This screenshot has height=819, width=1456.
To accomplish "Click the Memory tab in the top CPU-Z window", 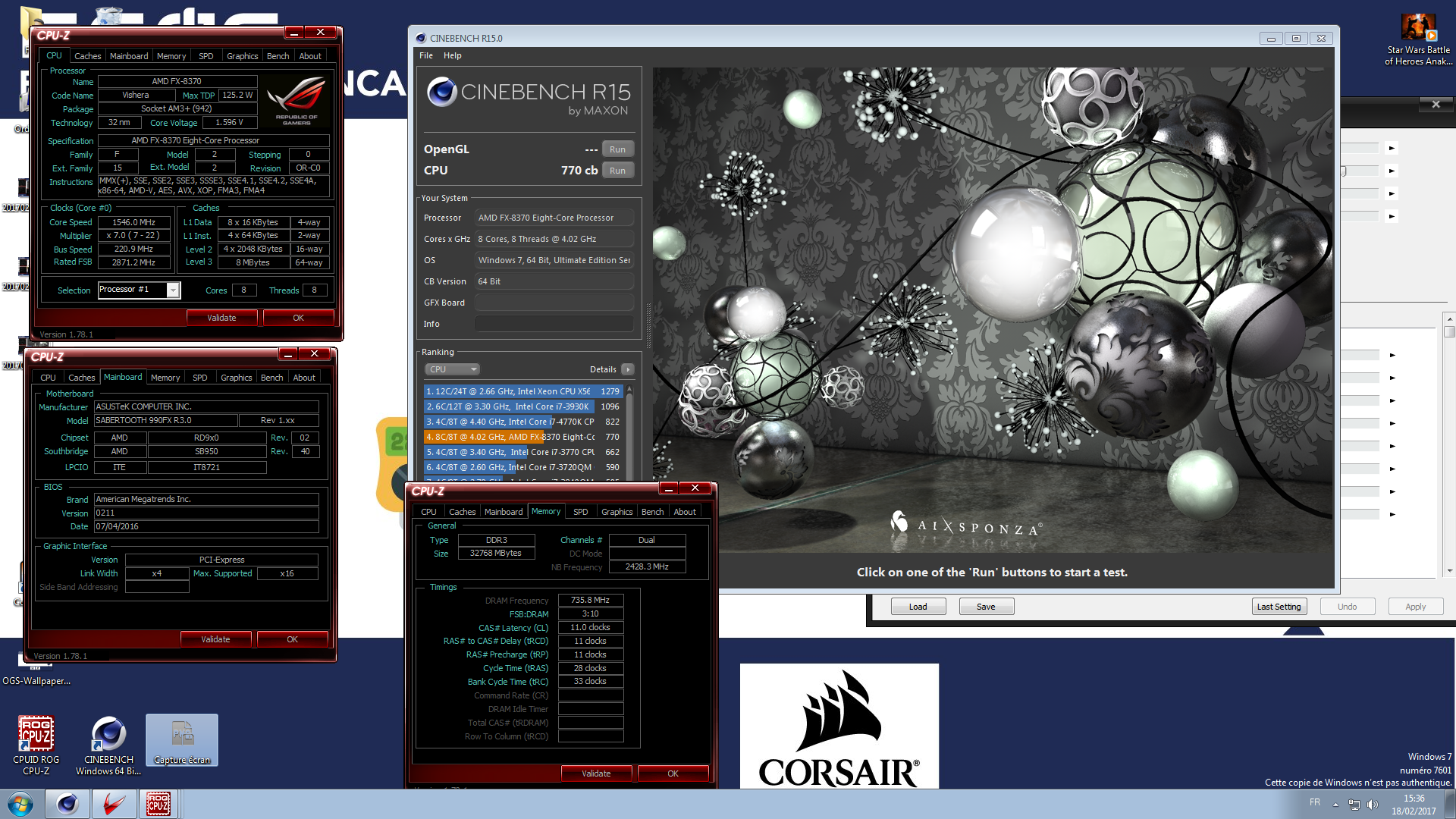I will [171, 56].
